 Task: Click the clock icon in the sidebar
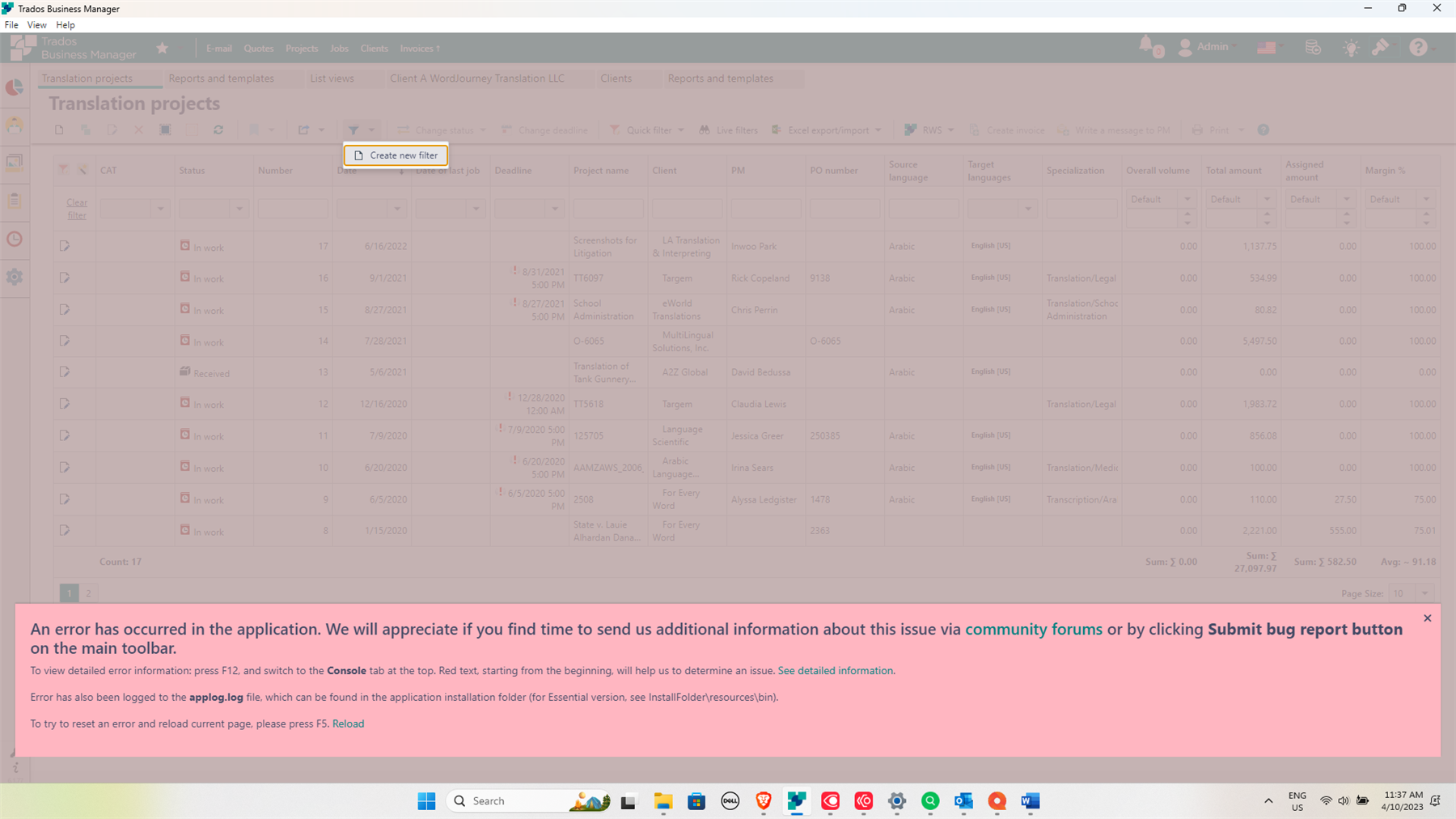click(15, 240)
